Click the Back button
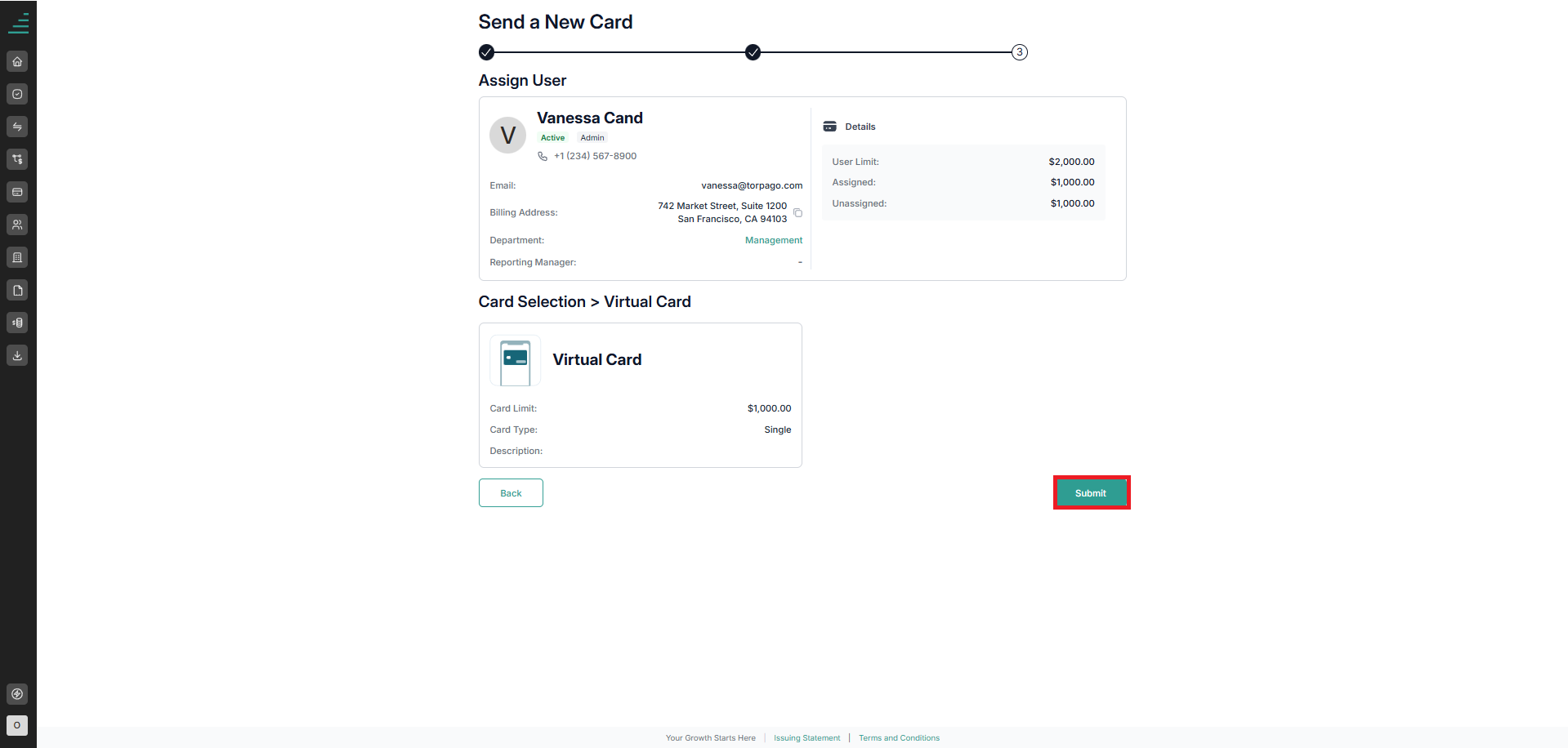The width and height of the screenshot is (1568, 748). point(511,493)
